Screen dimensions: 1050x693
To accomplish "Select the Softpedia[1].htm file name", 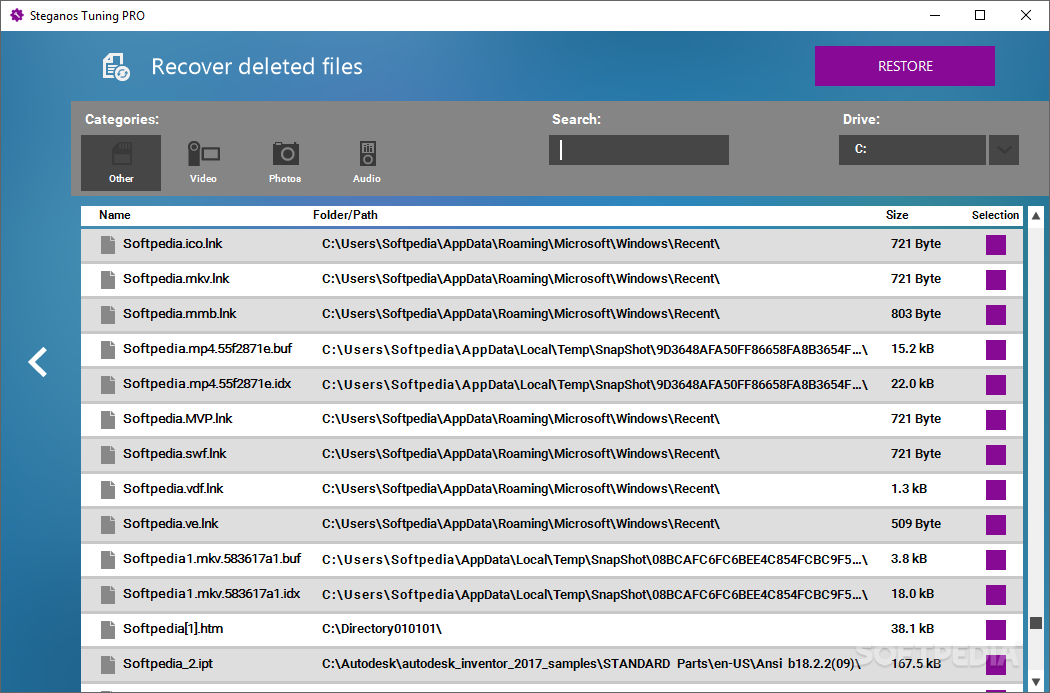I will pyautogui.click(x=173, y=629).
